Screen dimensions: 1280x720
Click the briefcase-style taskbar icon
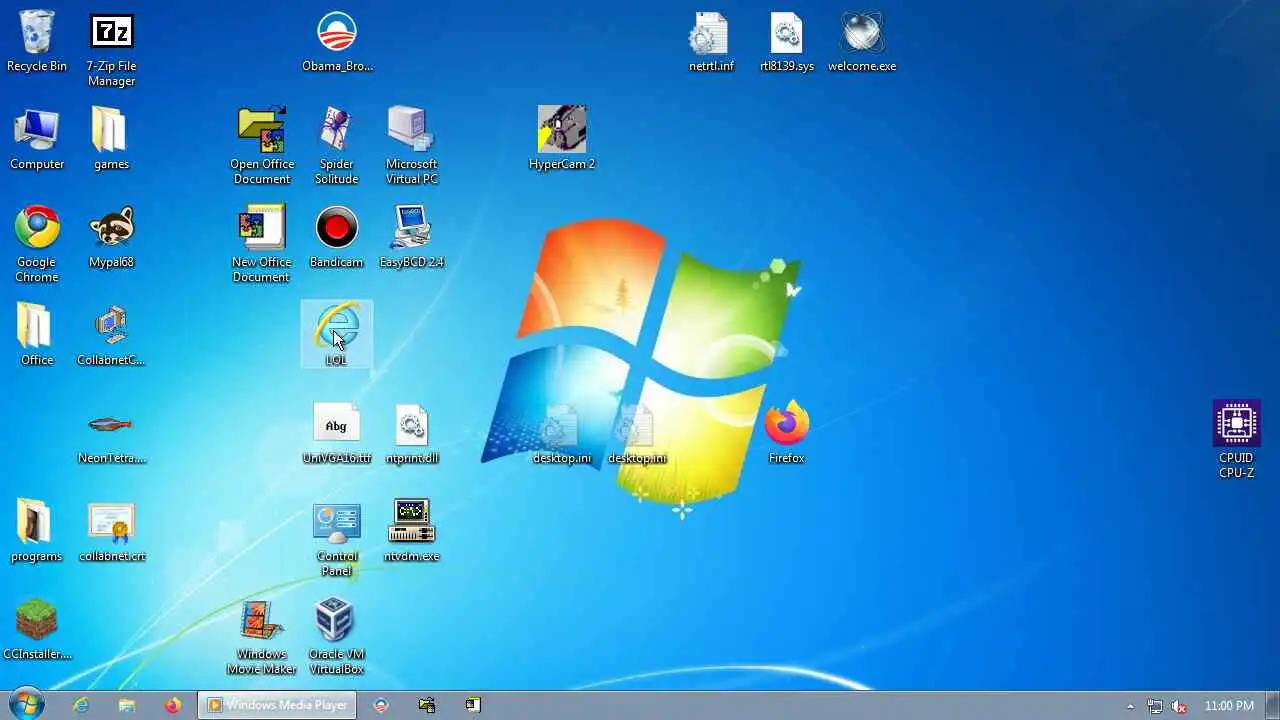pos(427,705)
